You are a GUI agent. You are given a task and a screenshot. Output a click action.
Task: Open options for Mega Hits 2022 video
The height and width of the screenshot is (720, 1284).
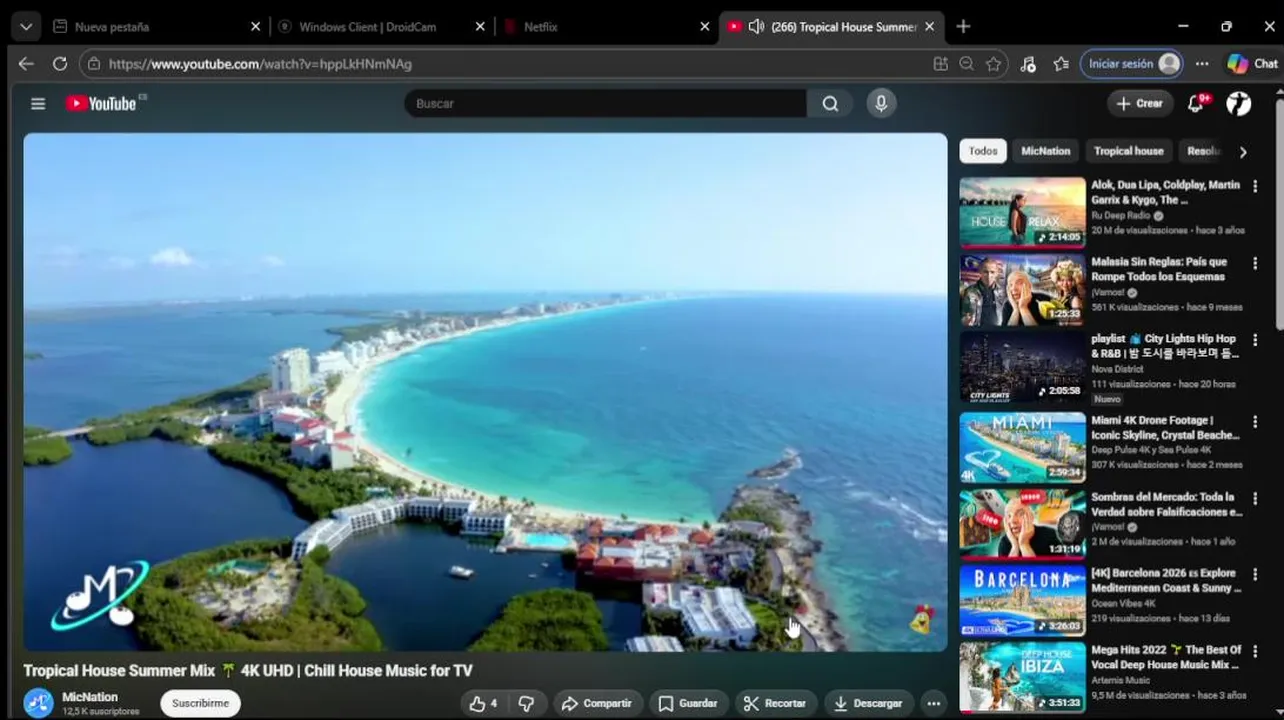click(x=1255, y=651)
